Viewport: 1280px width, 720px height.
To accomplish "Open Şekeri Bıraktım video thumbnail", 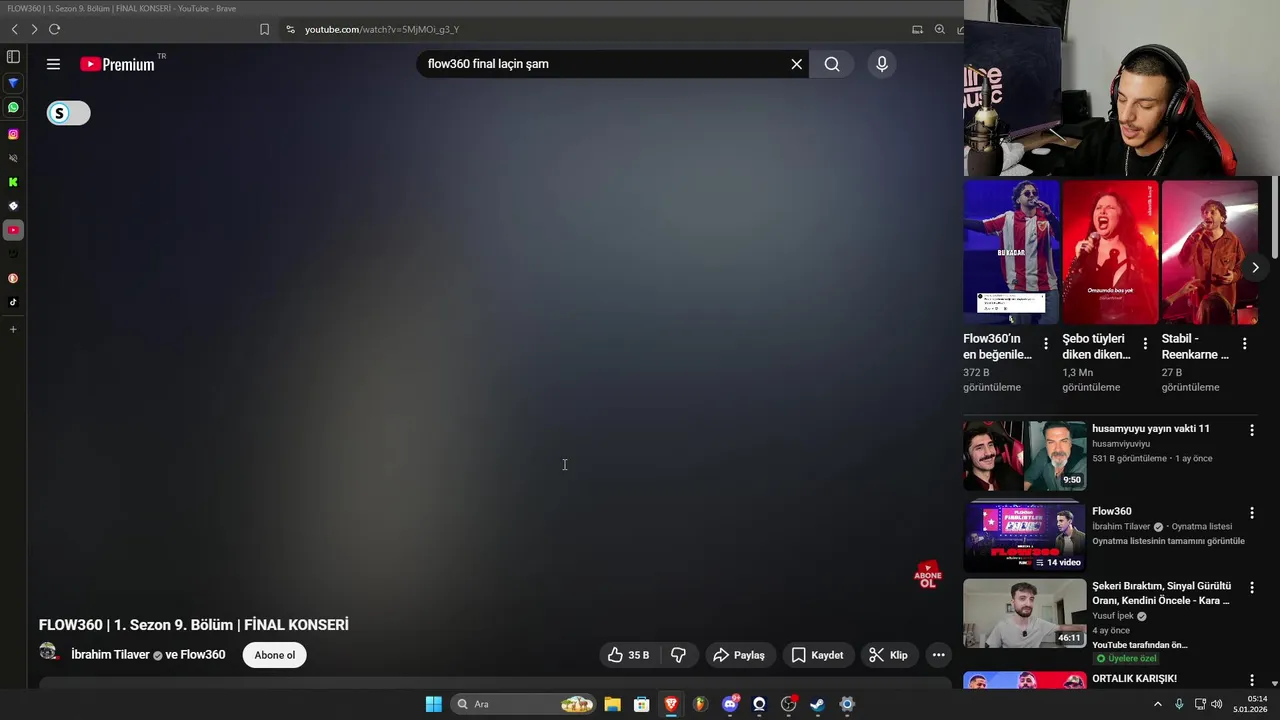I will pyautogui.click(x=1025, y=613).
